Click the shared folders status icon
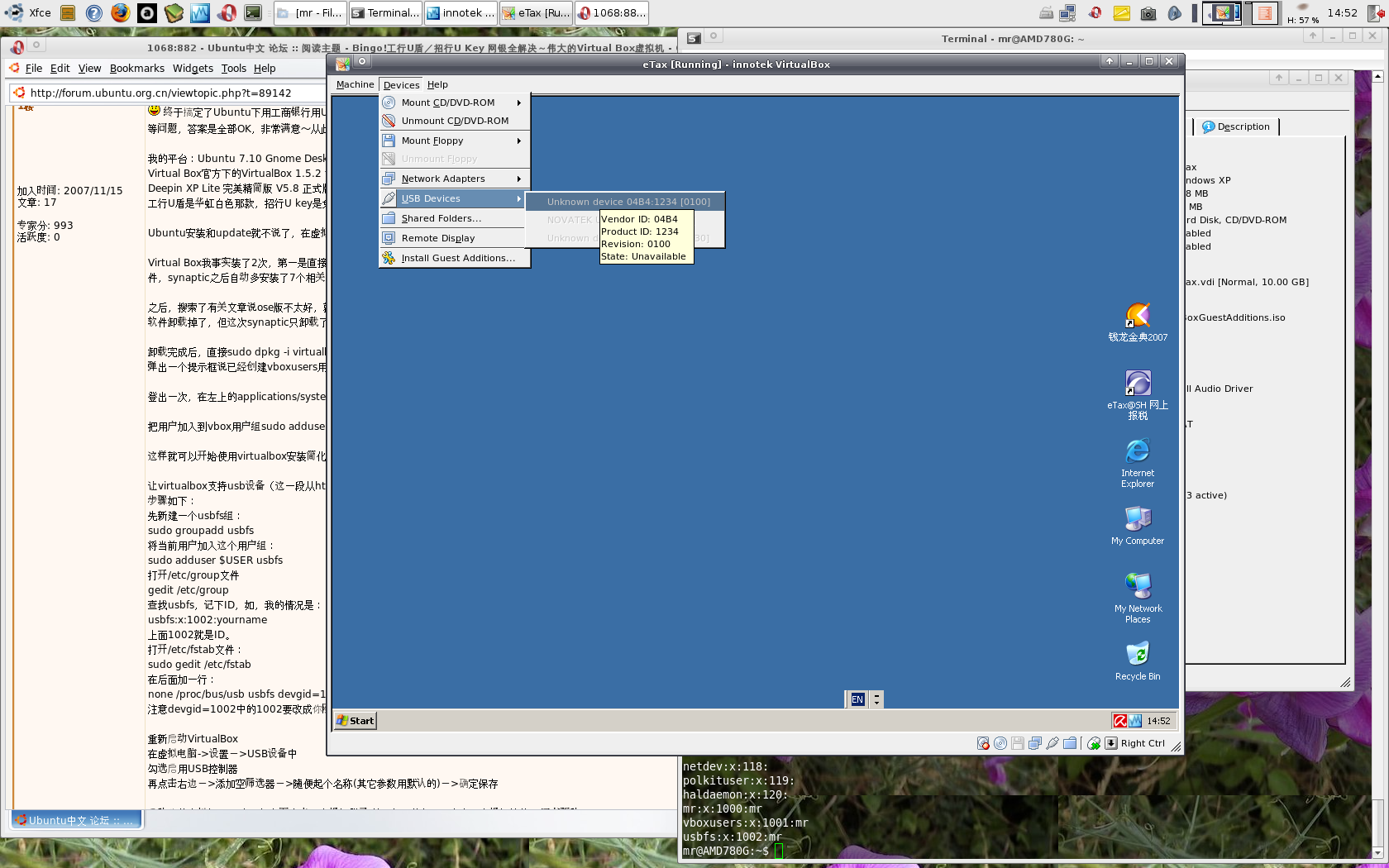This screenshot has height=868, width=1389. pos(1070,743)
